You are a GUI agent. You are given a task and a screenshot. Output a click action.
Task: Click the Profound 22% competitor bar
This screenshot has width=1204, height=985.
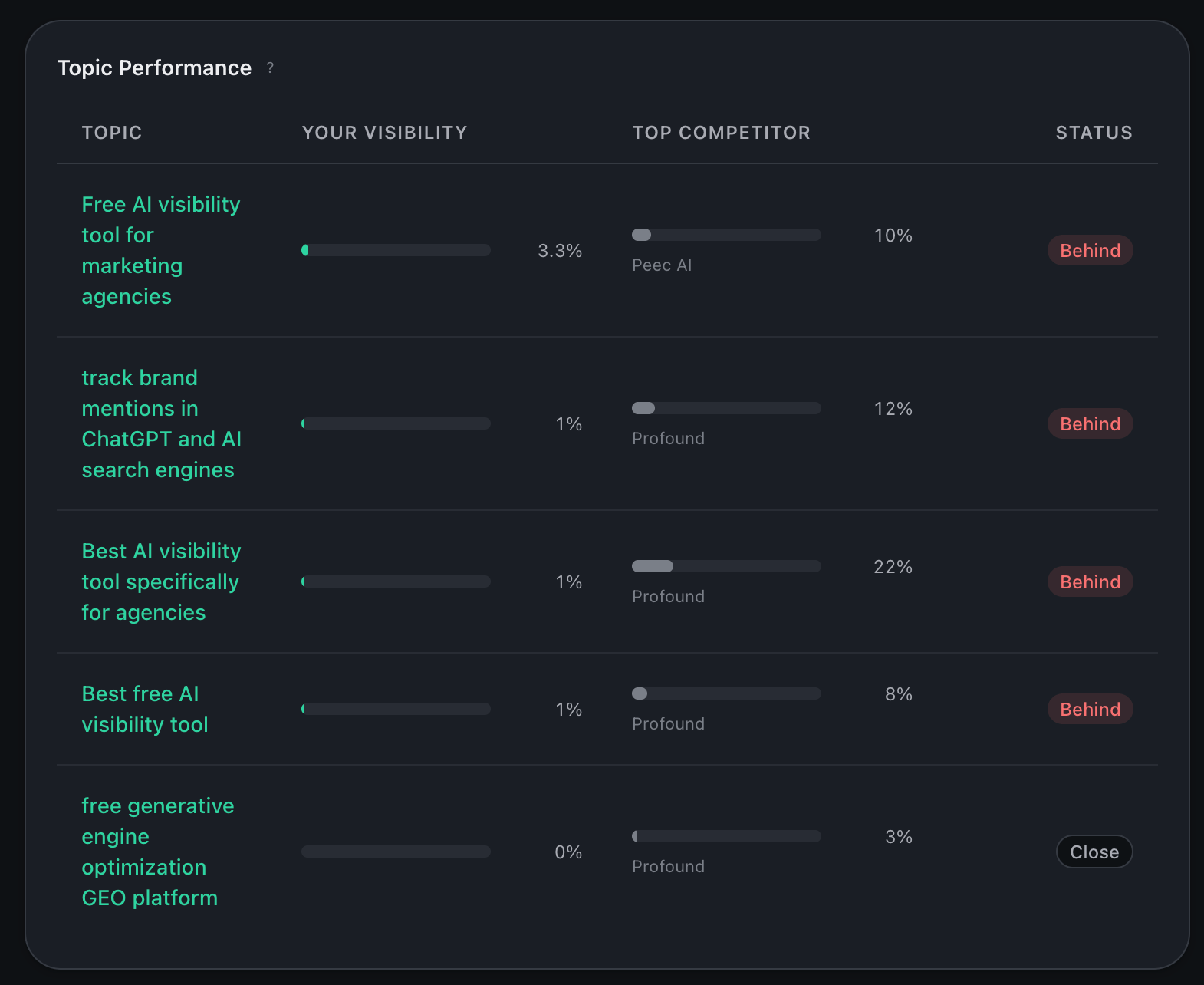(x=726, y=566)
